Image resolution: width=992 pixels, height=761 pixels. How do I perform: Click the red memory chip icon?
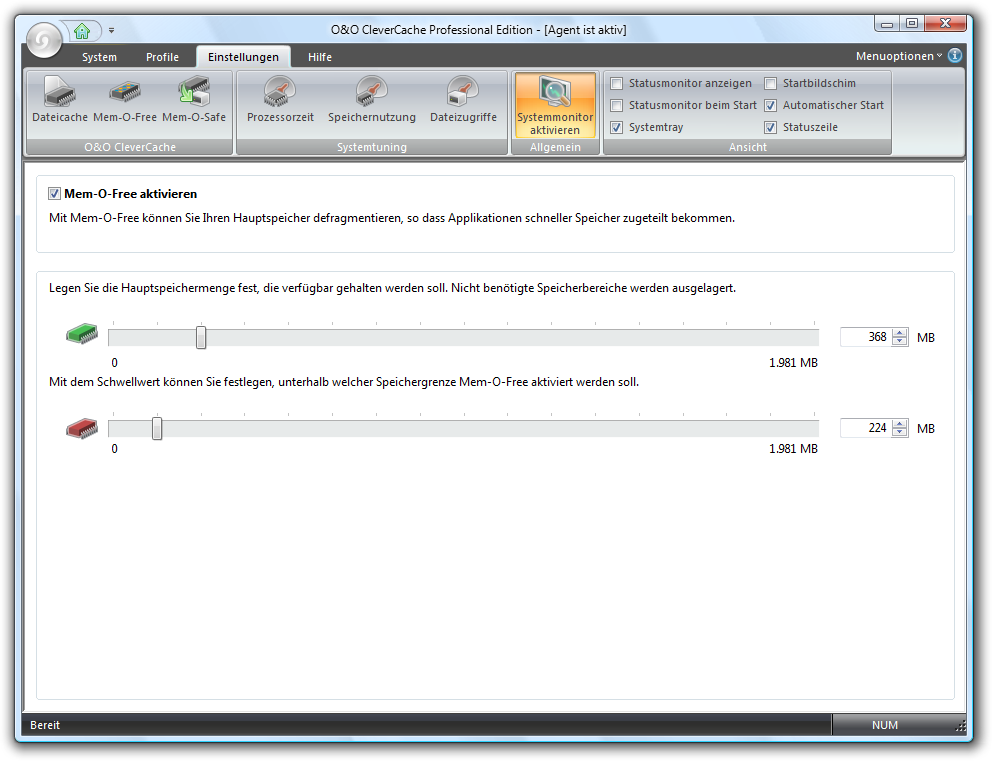click(82, 429)
